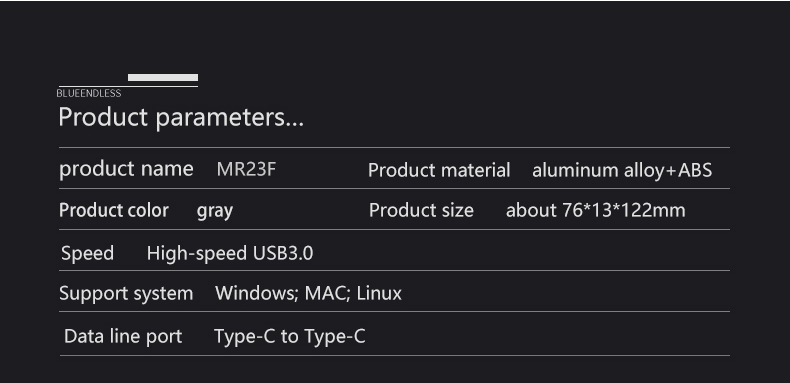
Task: Select the about 76*13*122mm text
Action: coord(596,210)
